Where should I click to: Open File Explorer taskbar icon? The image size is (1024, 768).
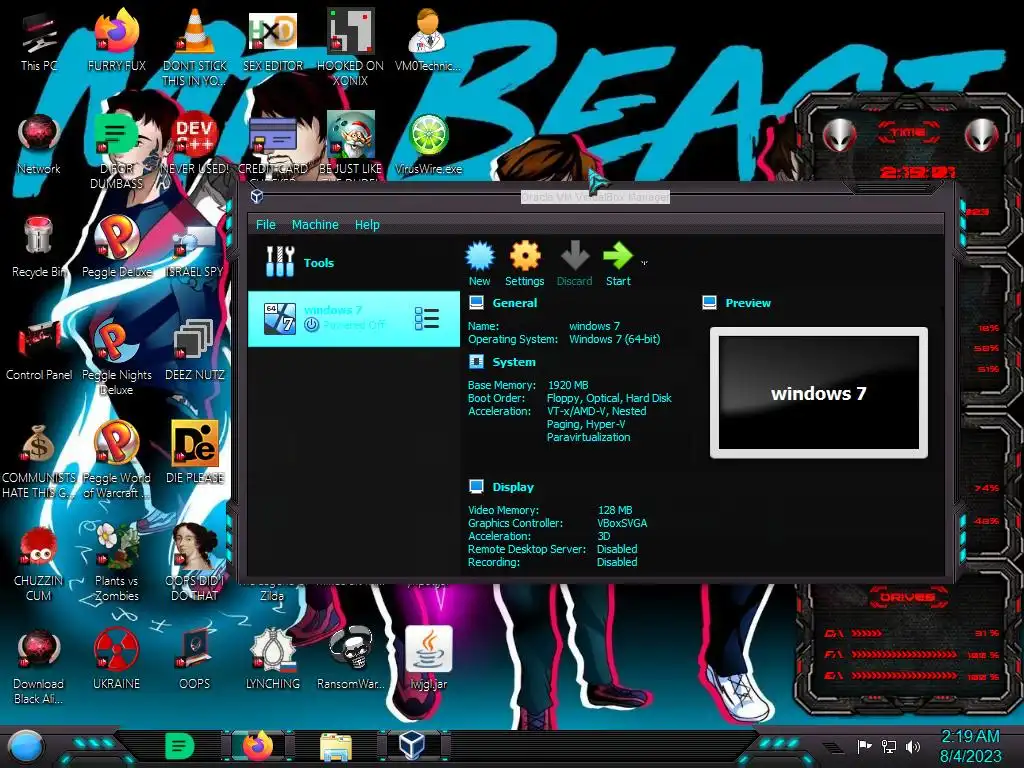(336, 746)
